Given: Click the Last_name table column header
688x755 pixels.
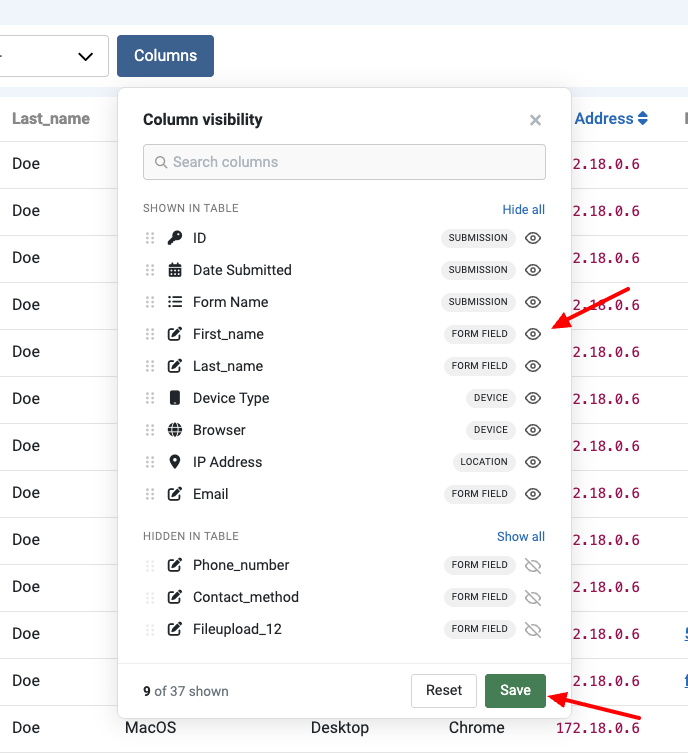Looking at the screenshot, I should pos(51,118).
